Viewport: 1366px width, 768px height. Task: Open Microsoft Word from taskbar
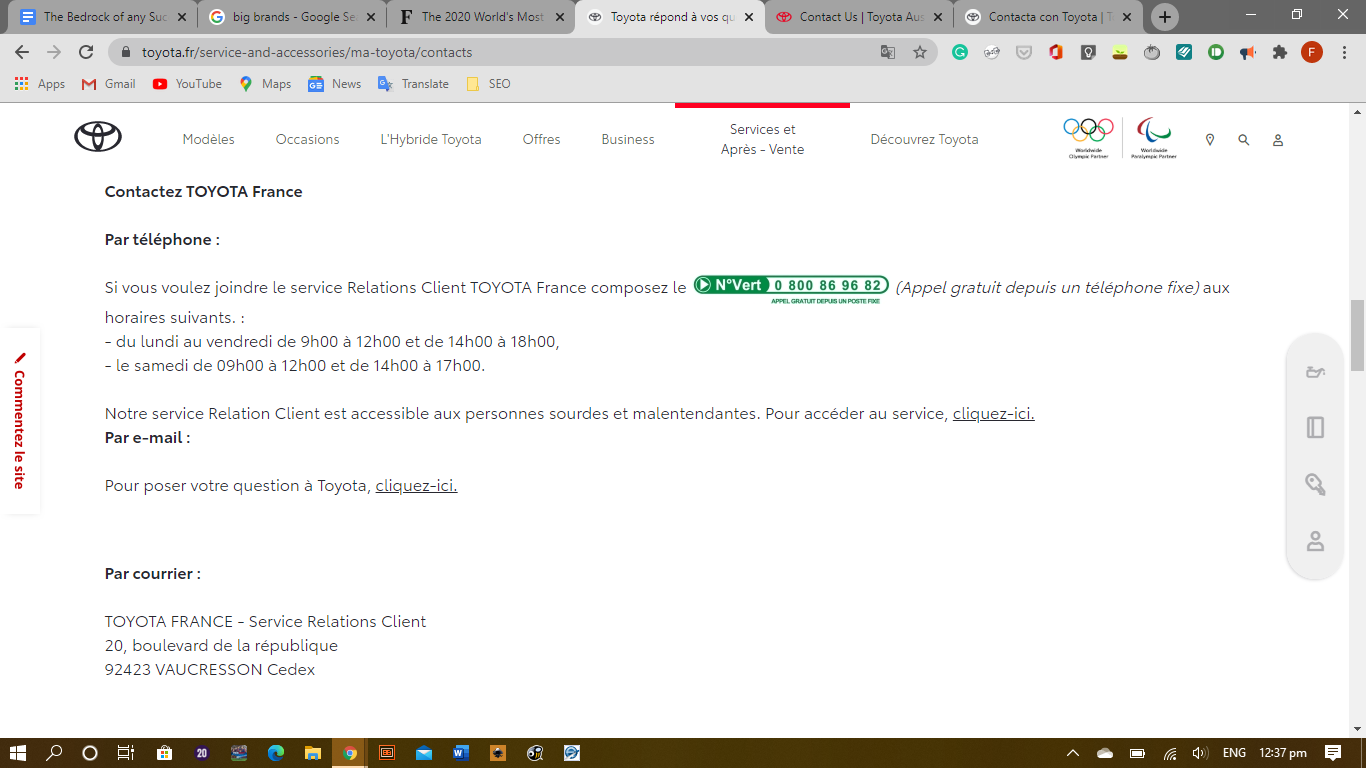coord(461,753)
